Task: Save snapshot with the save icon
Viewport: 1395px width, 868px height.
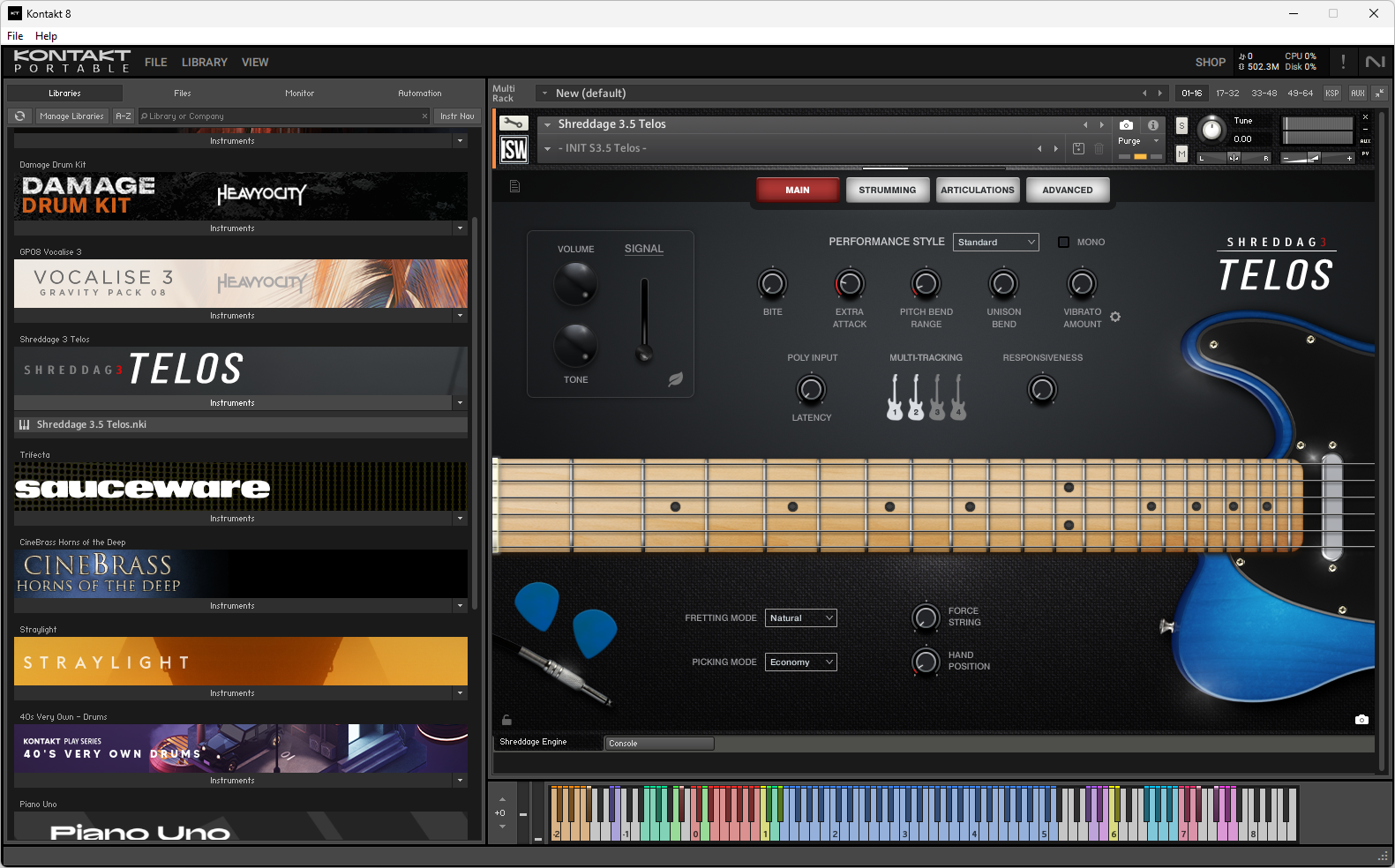Action: tap(1078, 148)
